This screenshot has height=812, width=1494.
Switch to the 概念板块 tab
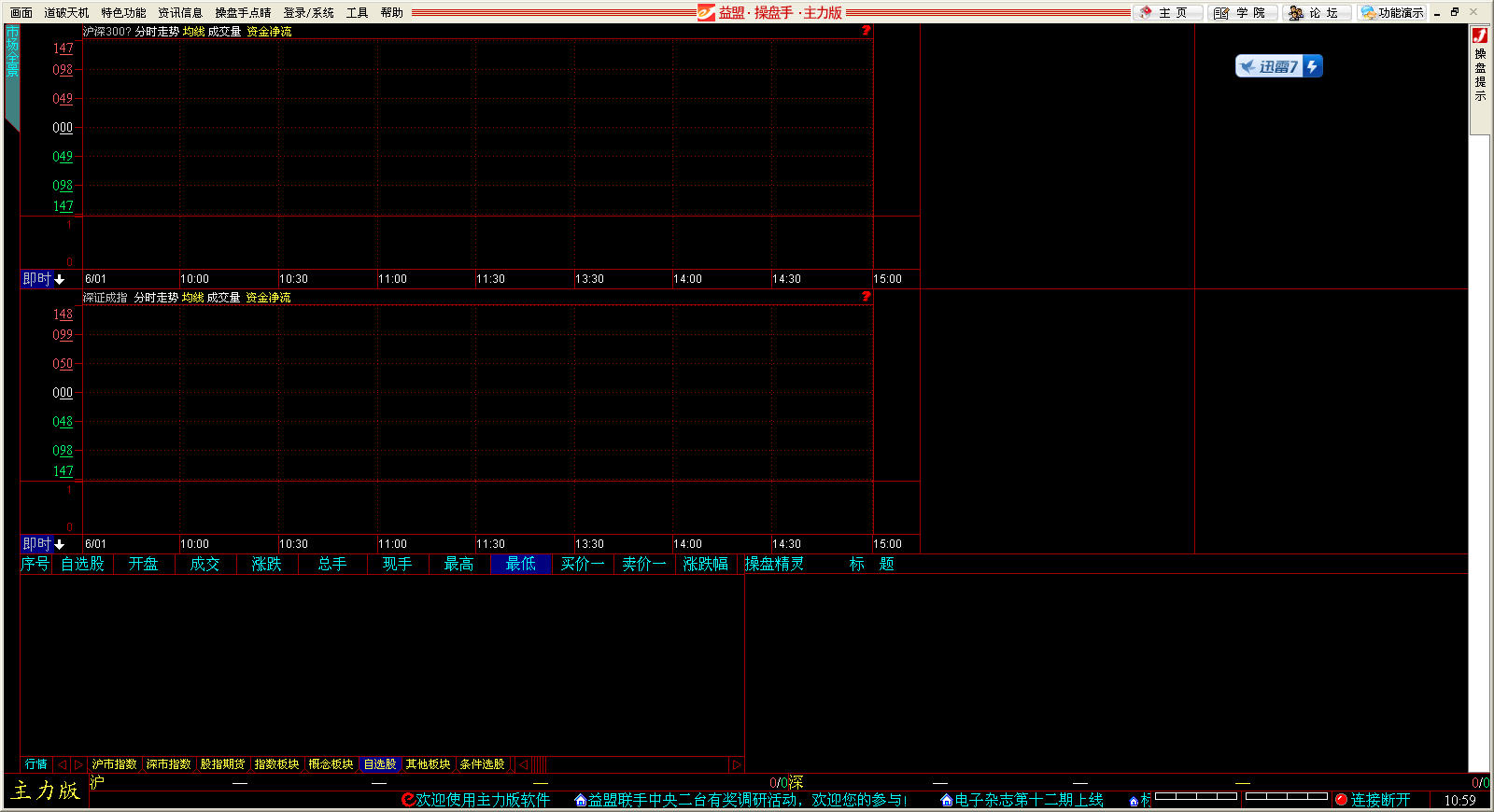point(331,764)
